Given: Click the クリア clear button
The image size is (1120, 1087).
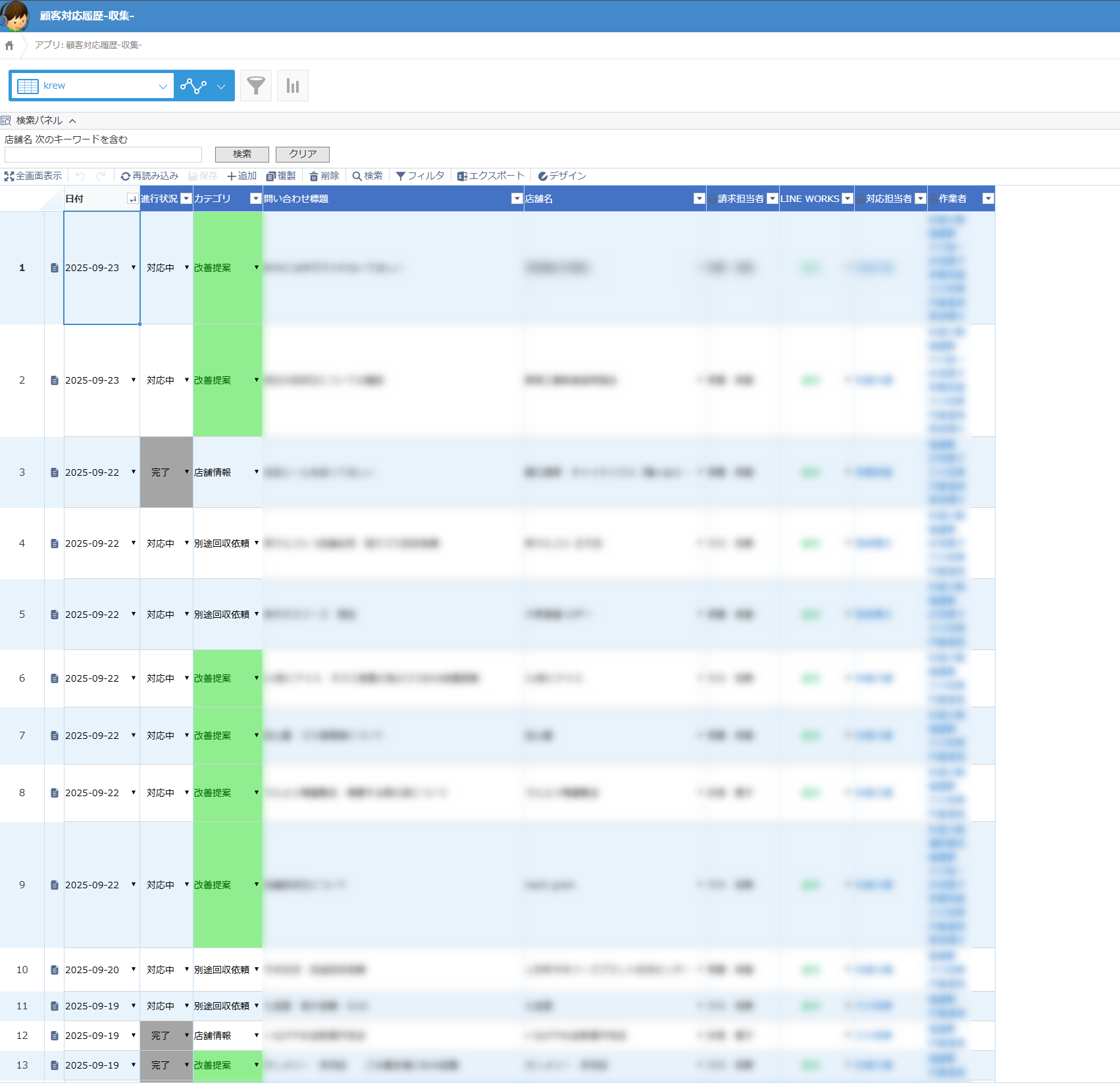Looking at the screenshot, I should (x=302, y=154).
